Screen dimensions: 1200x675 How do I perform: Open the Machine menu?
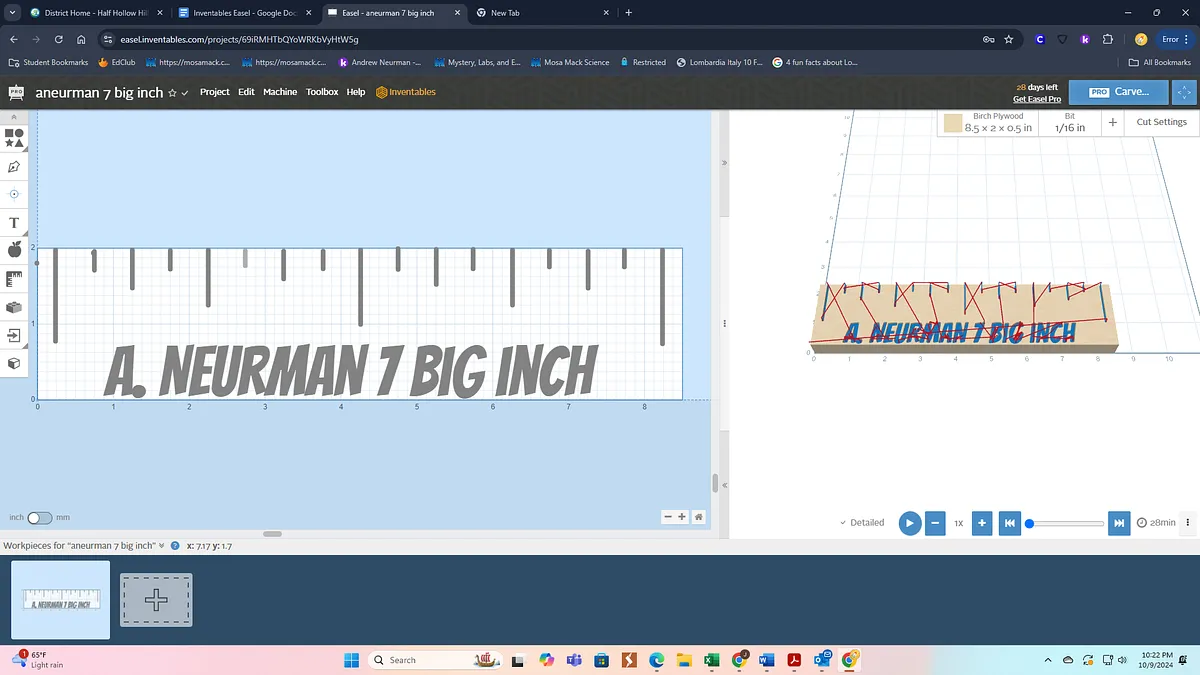point(280,92)
